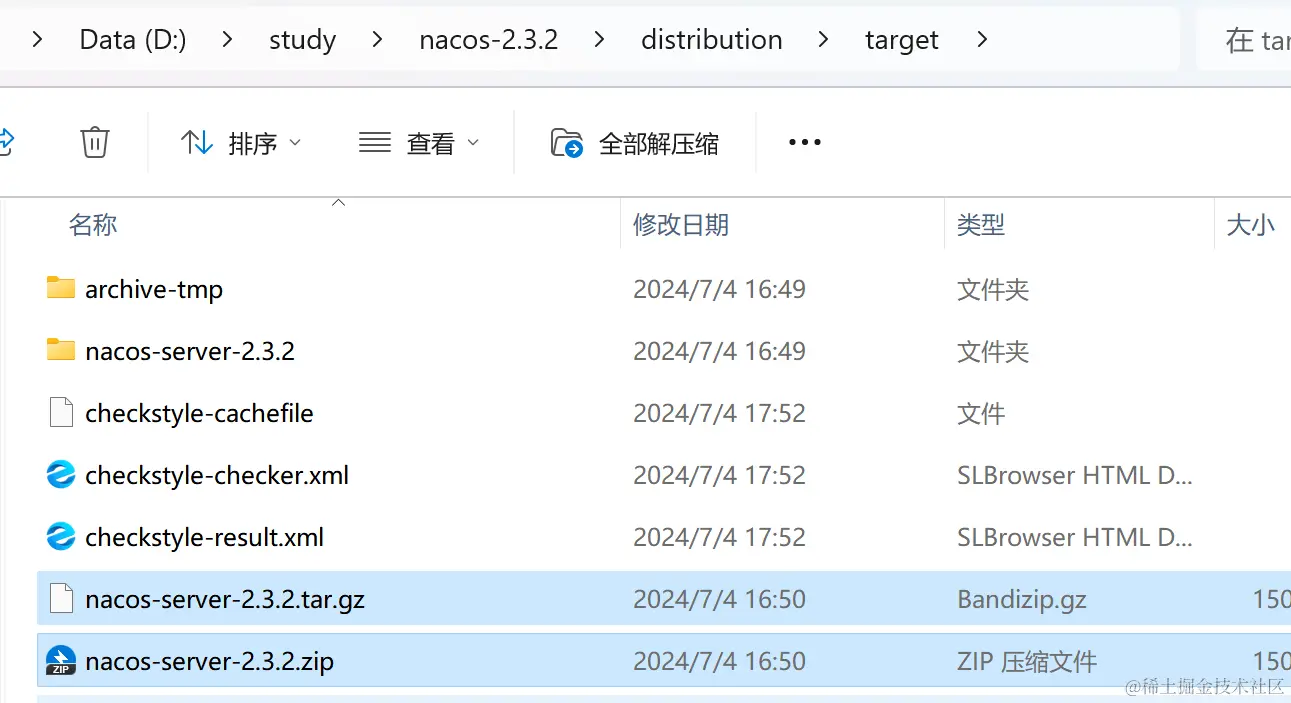Click the delete trash can icon
Image resolution: width=1291 pixels, height=703 pixels.
(x=94, y=143)
